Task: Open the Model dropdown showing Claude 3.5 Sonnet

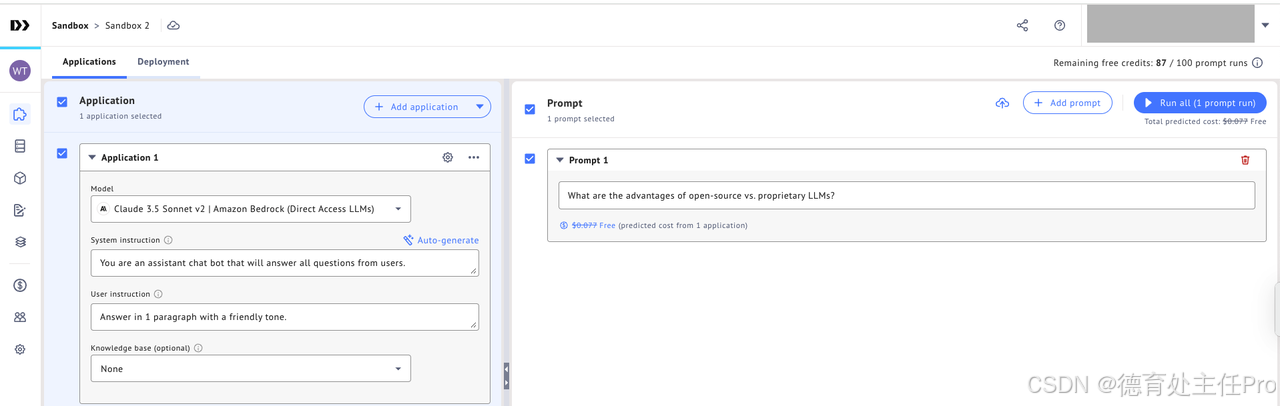Action: [x=250, y=208]
